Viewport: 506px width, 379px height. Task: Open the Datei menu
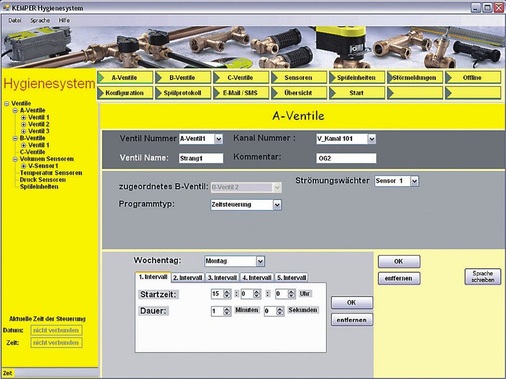(15, 20)
